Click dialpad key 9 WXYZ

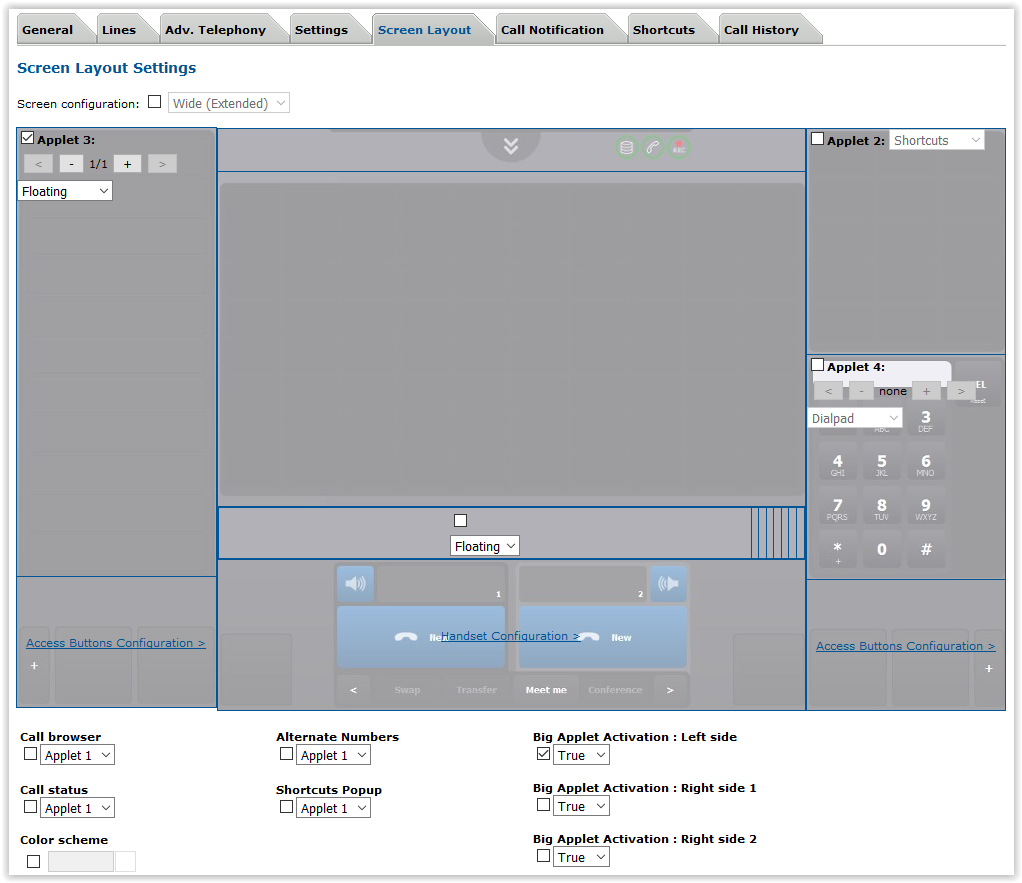coord(926,508)
